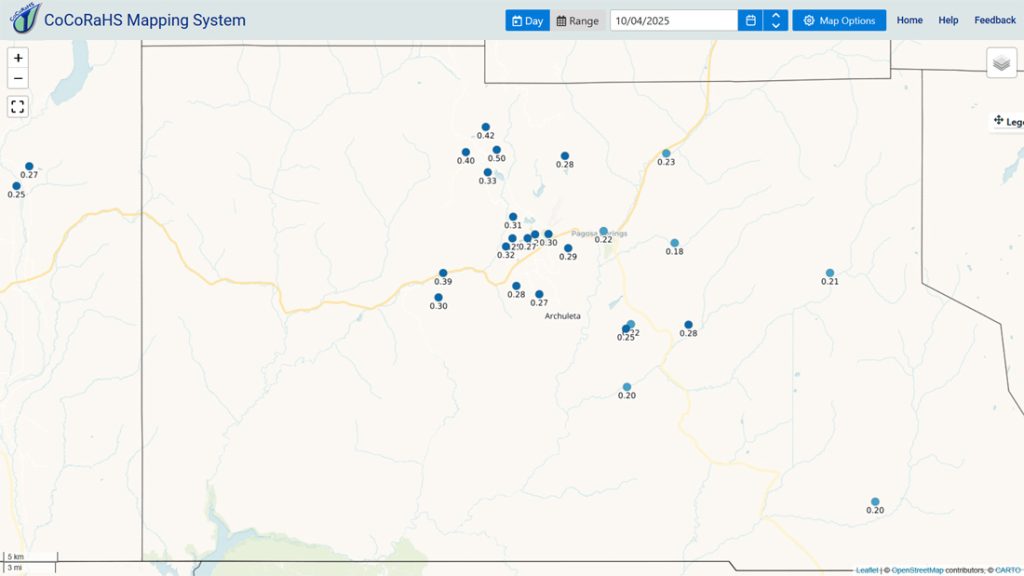Click the Archuleta county label
The width and height of the screenshot is (1024, 576).
click(x=562, y=316)
